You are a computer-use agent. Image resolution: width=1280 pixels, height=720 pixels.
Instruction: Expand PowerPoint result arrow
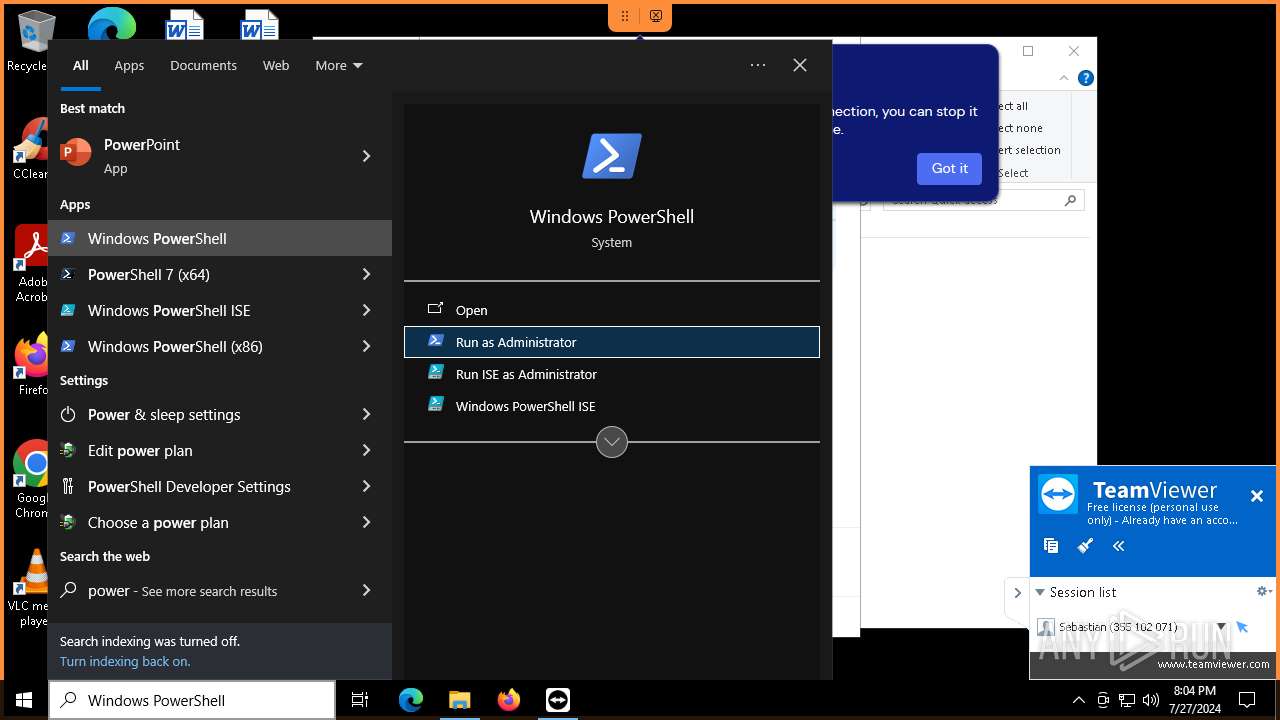pyautogui.click(x=366, y=156)
